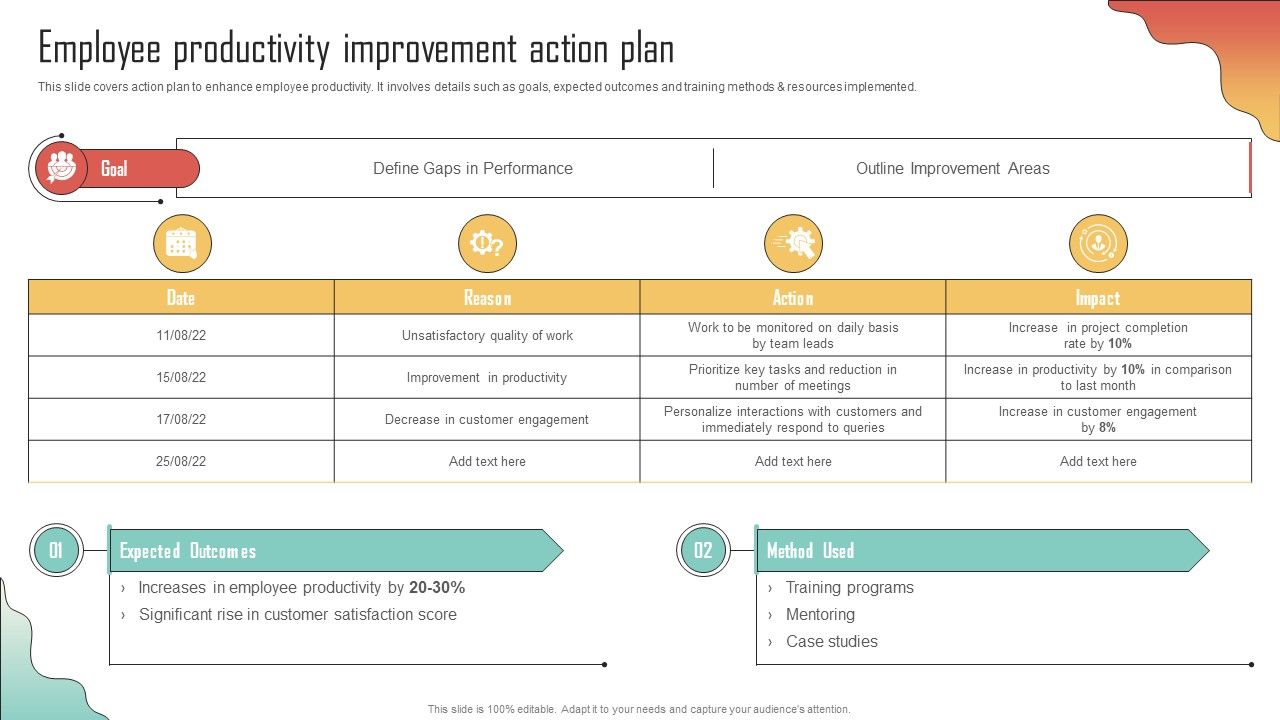Click 'Add text here' in Action column
1280x720 pixels.
tap(793, 462)
